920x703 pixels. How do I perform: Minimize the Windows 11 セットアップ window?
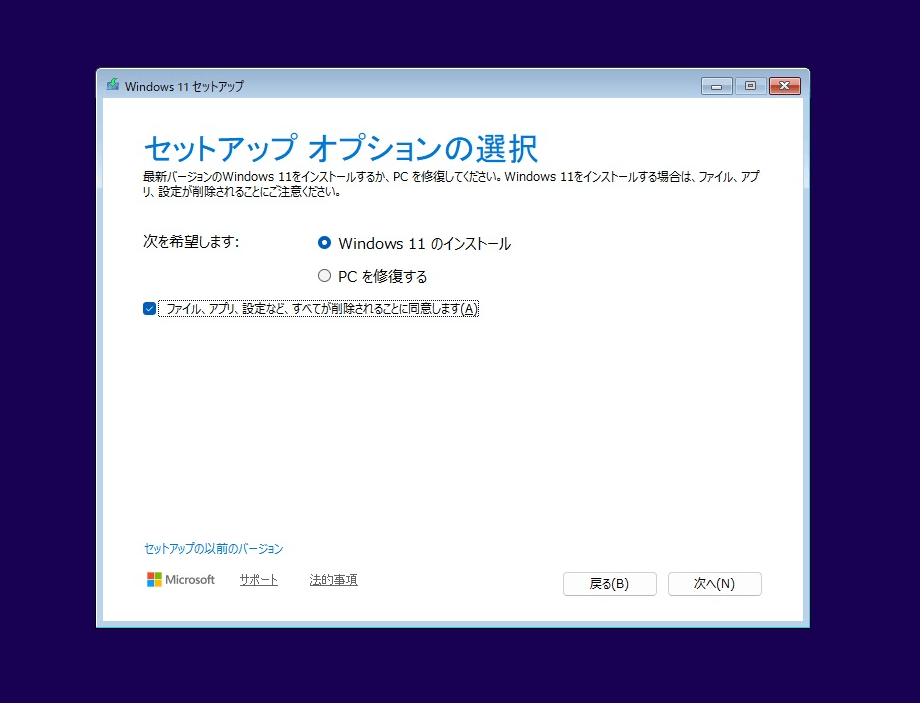(x=716, y=86)
